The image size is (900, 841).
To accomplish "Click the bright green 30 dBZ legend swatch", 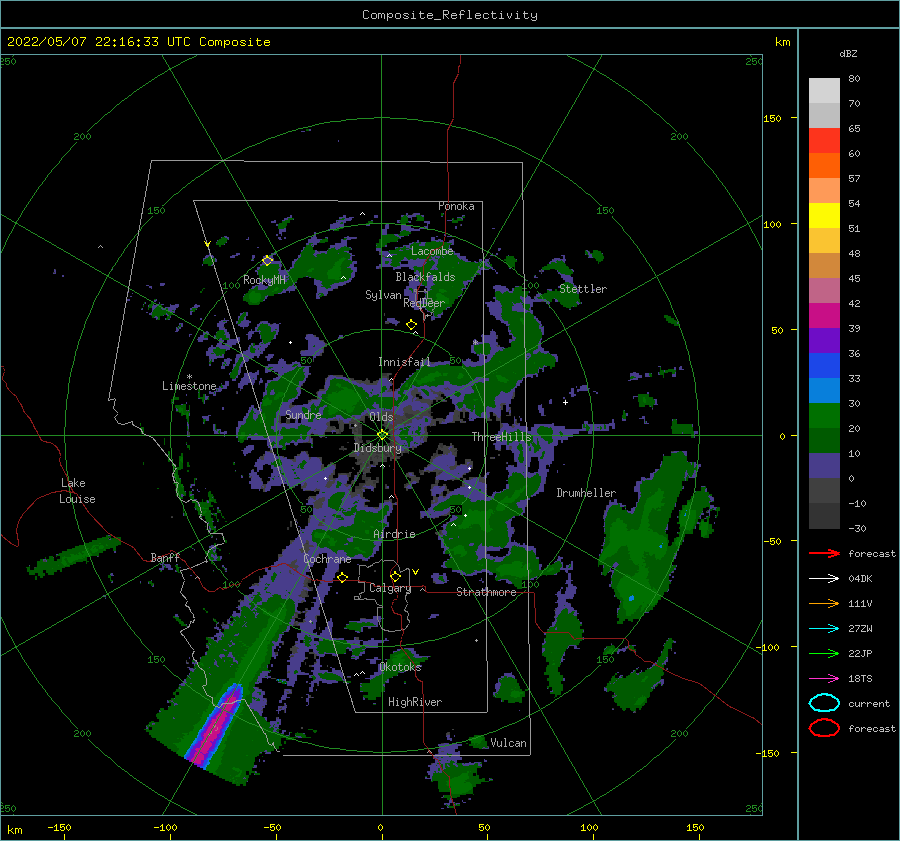I will click(824, 416).
